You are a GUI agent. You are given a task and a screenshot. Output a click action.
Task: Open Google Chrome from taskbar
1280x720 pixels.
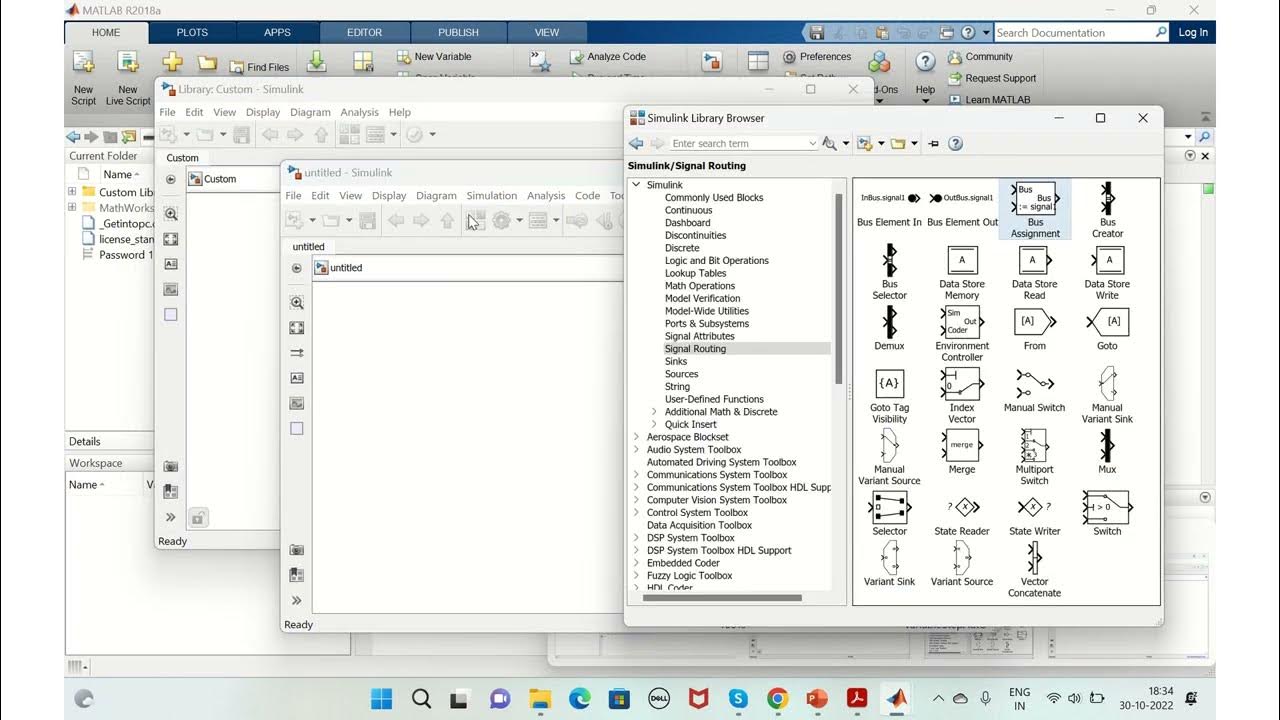pos(777,698)
